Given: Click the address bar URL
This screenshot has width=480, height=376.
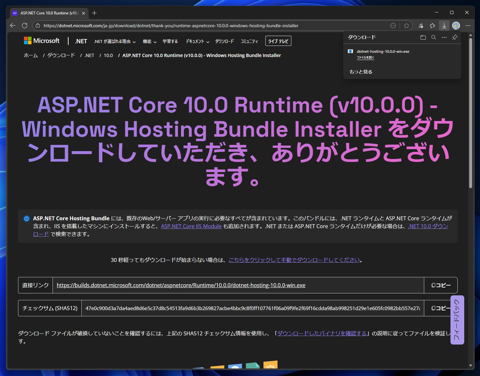Looking at the screenshot, I should 171,26.
